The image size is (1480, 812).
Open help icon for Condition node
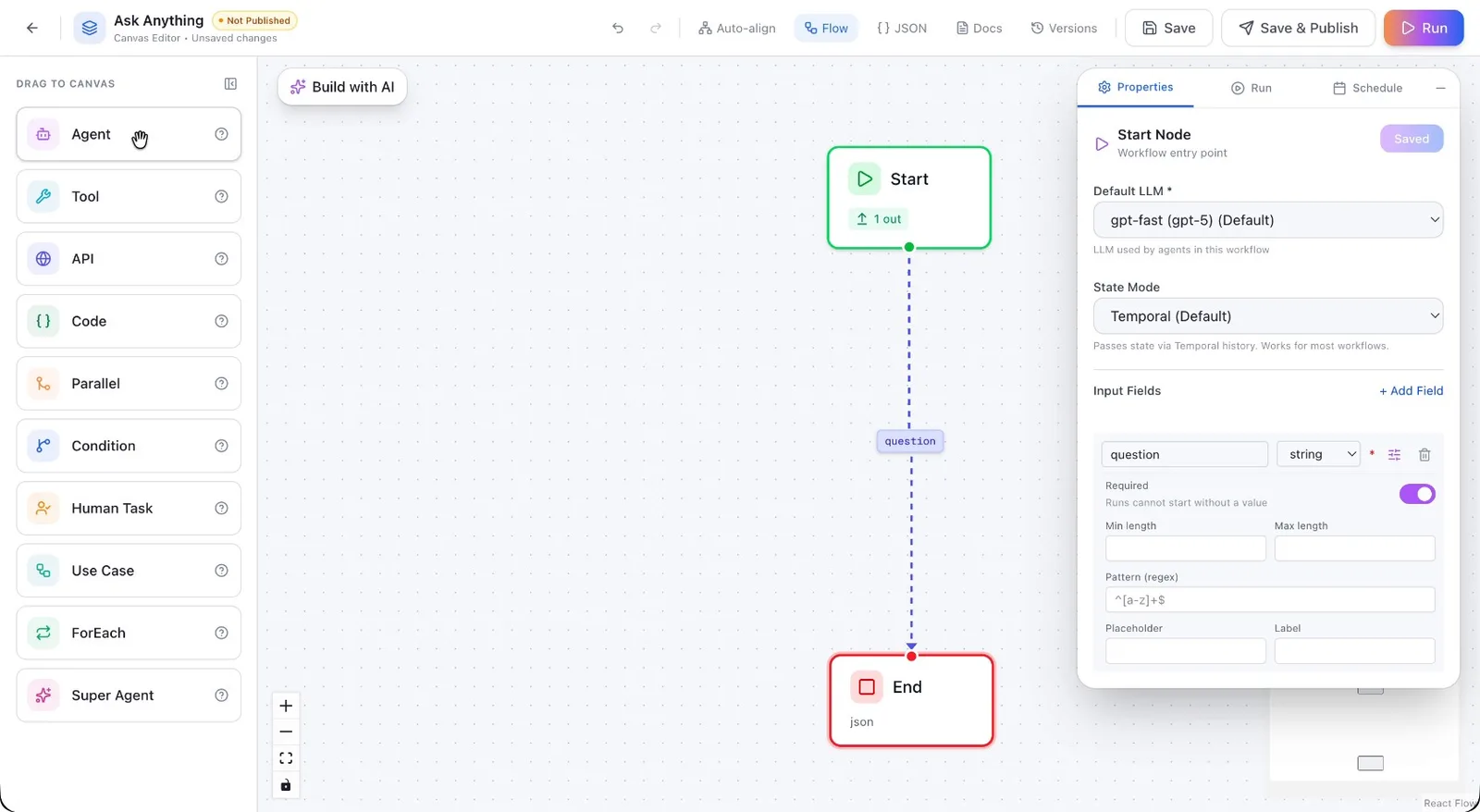pos(221,446)
